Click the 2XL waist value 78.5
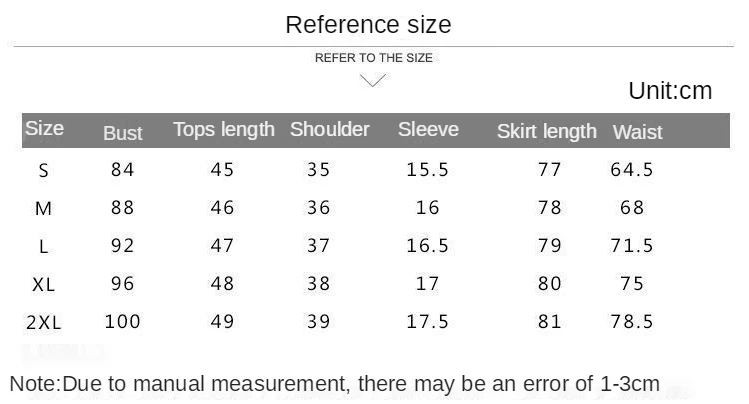The image size is (749, 404). tap(631, 322)
